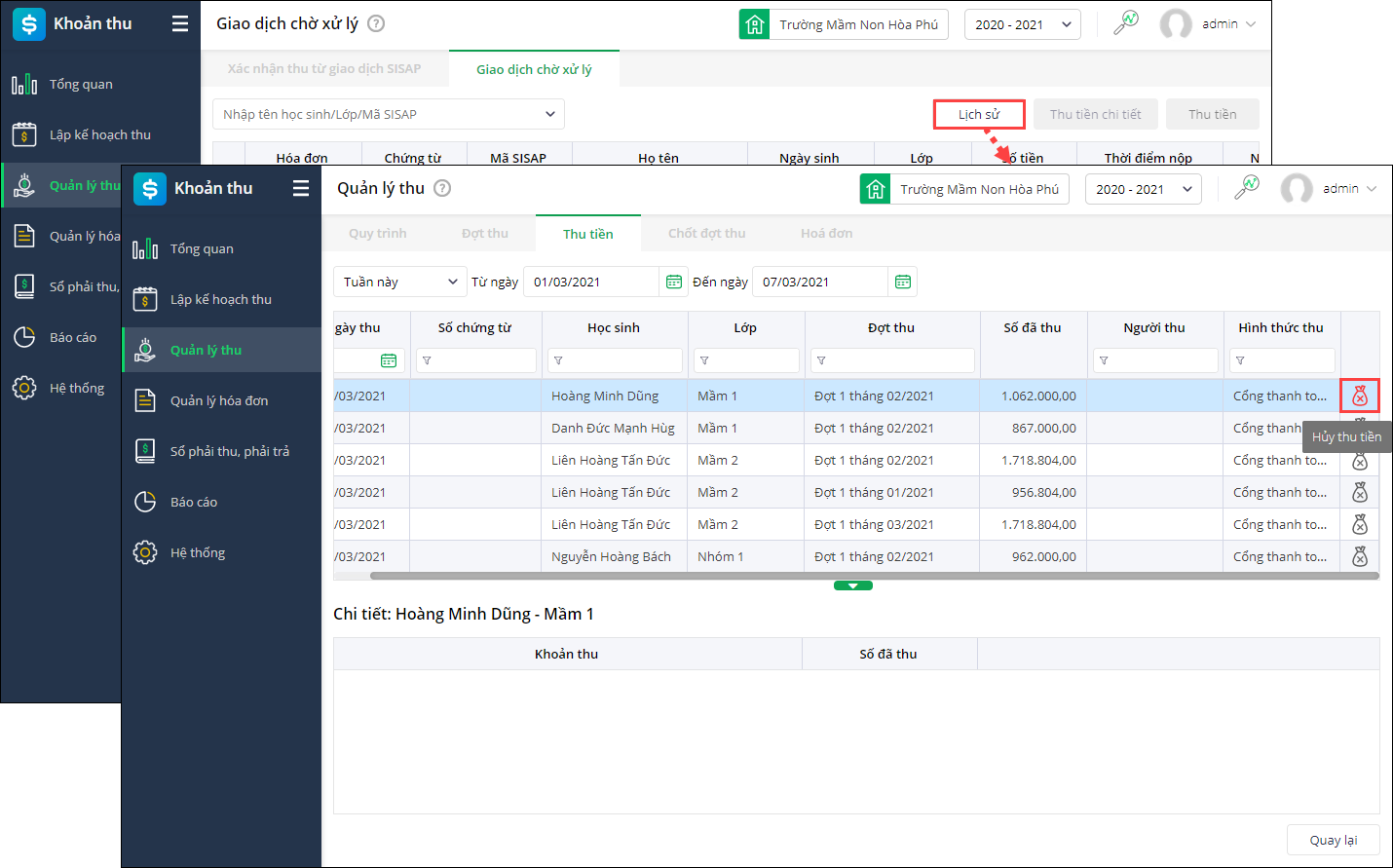Click the Quay lại button

[1333, 840]
